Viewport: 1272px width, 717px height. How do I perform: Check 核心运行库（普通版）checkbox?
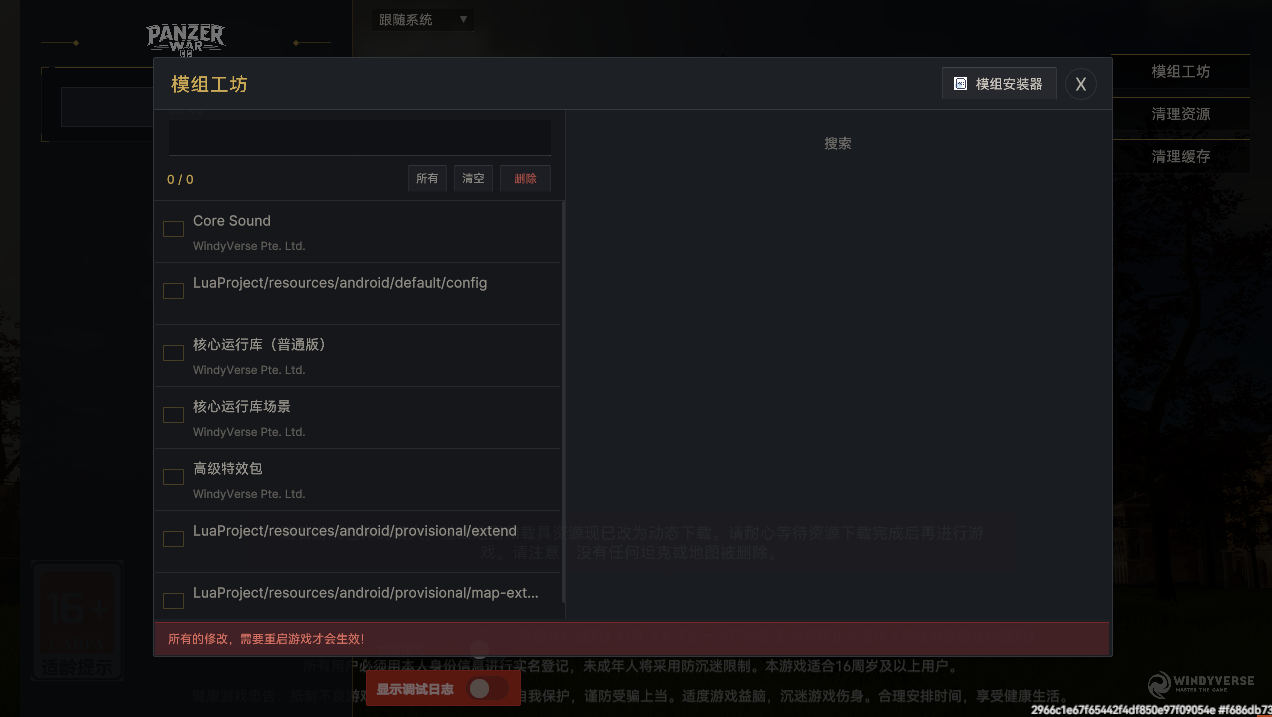(173, 353)
